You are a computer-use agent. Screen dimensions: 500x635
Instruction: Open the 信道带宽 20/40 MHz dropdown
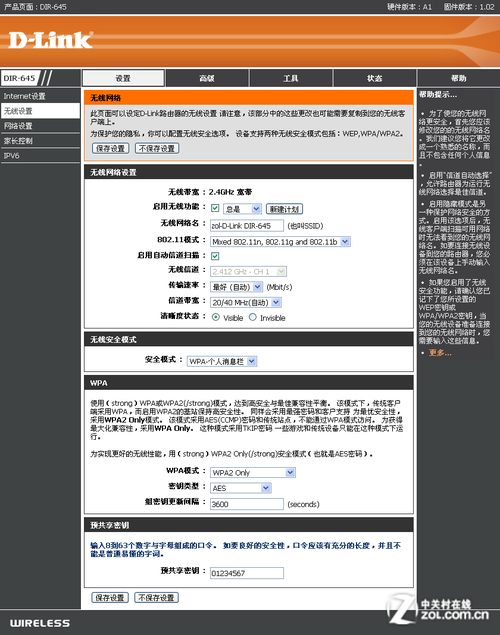click(x=246, y=303)
